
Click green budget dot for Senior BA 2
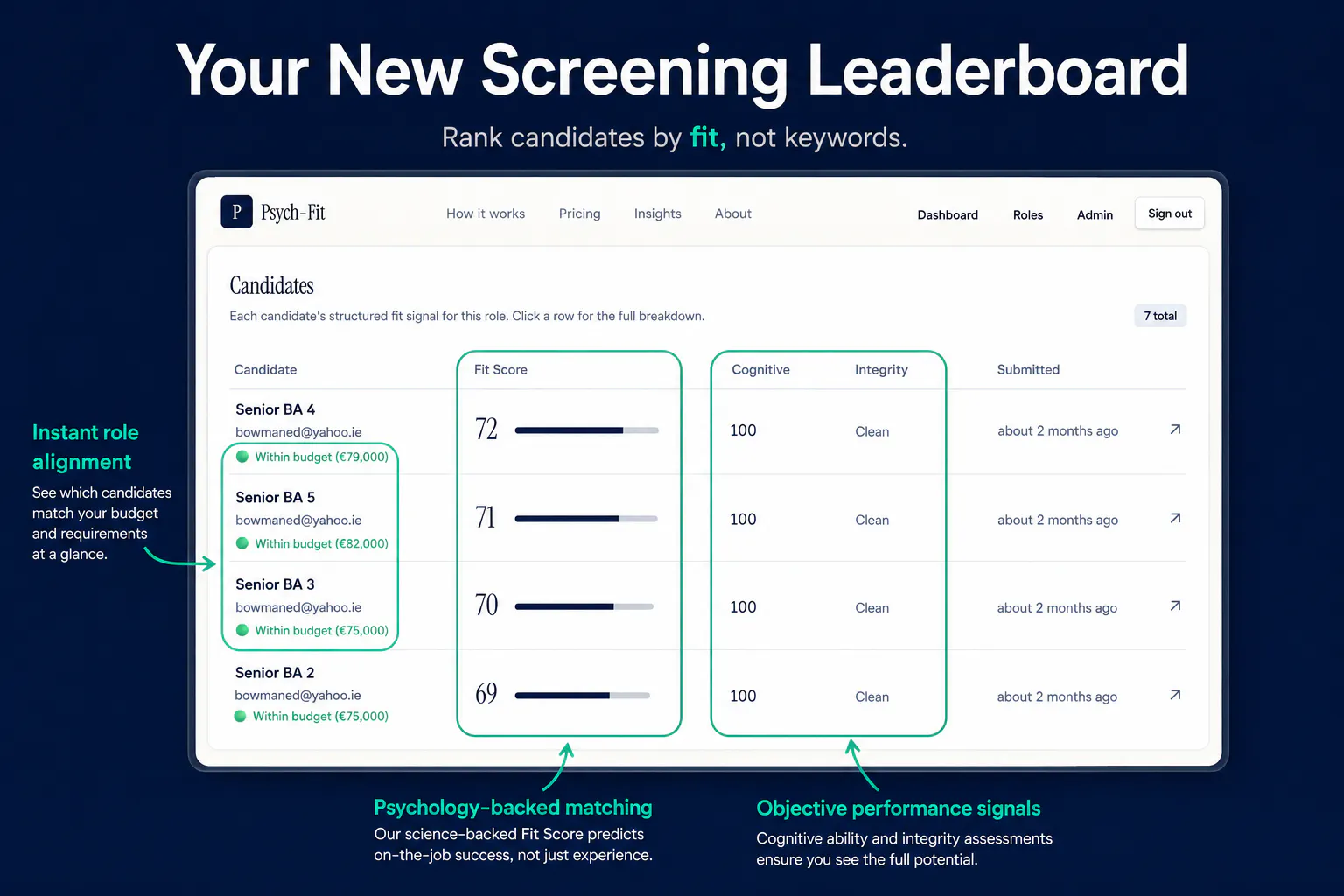coord(241,716)
